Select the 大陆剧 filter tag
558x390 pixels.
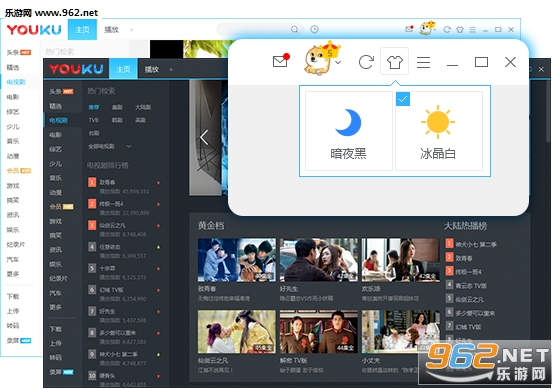tap(143, 107)
